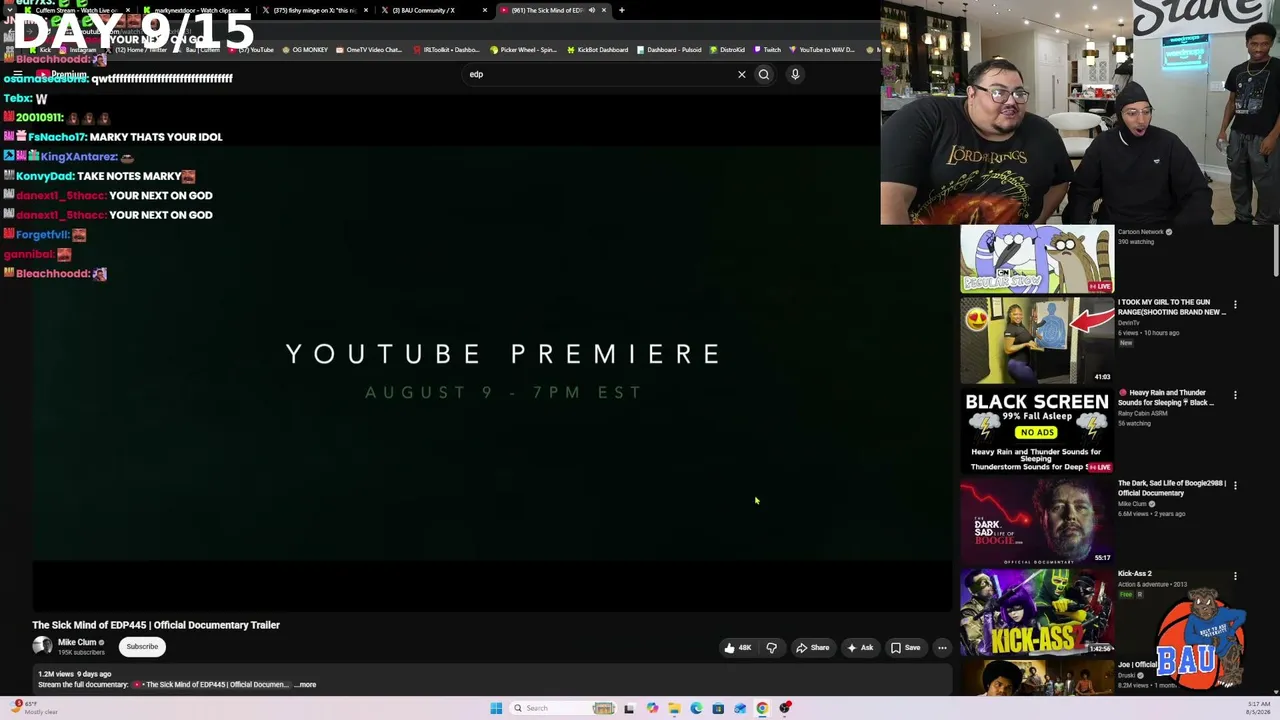This screenshot has width=1280, height=720.
Task: Open the weather widget on the taskbar
Action: [x=34, y=708]
